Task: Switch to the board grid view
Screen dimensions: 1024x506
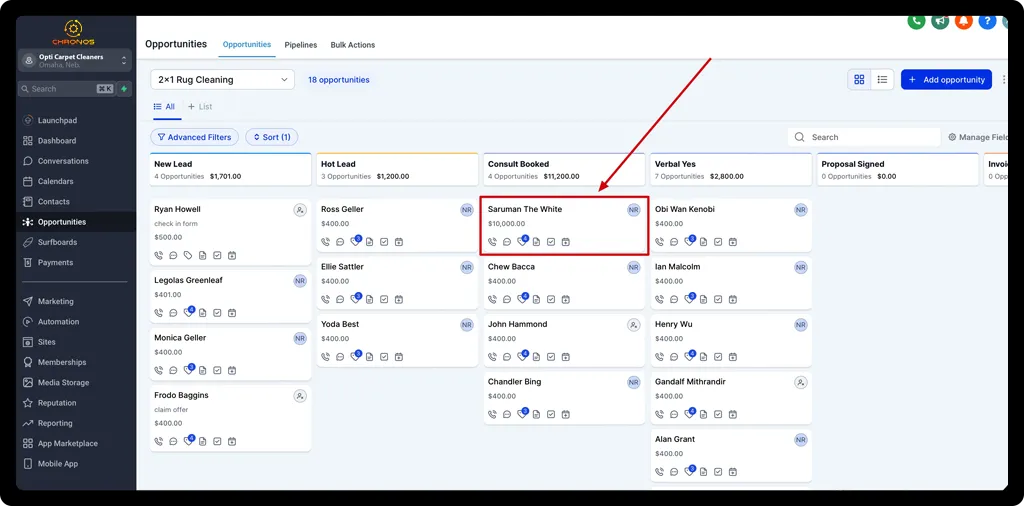Action: tap(859, 80)
